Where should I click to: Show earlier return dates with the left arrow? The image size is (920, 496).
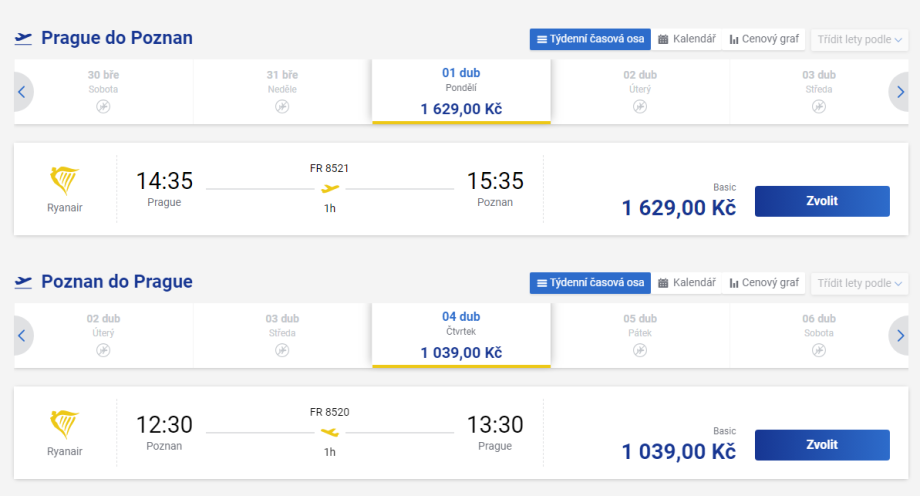pos(21,336)
